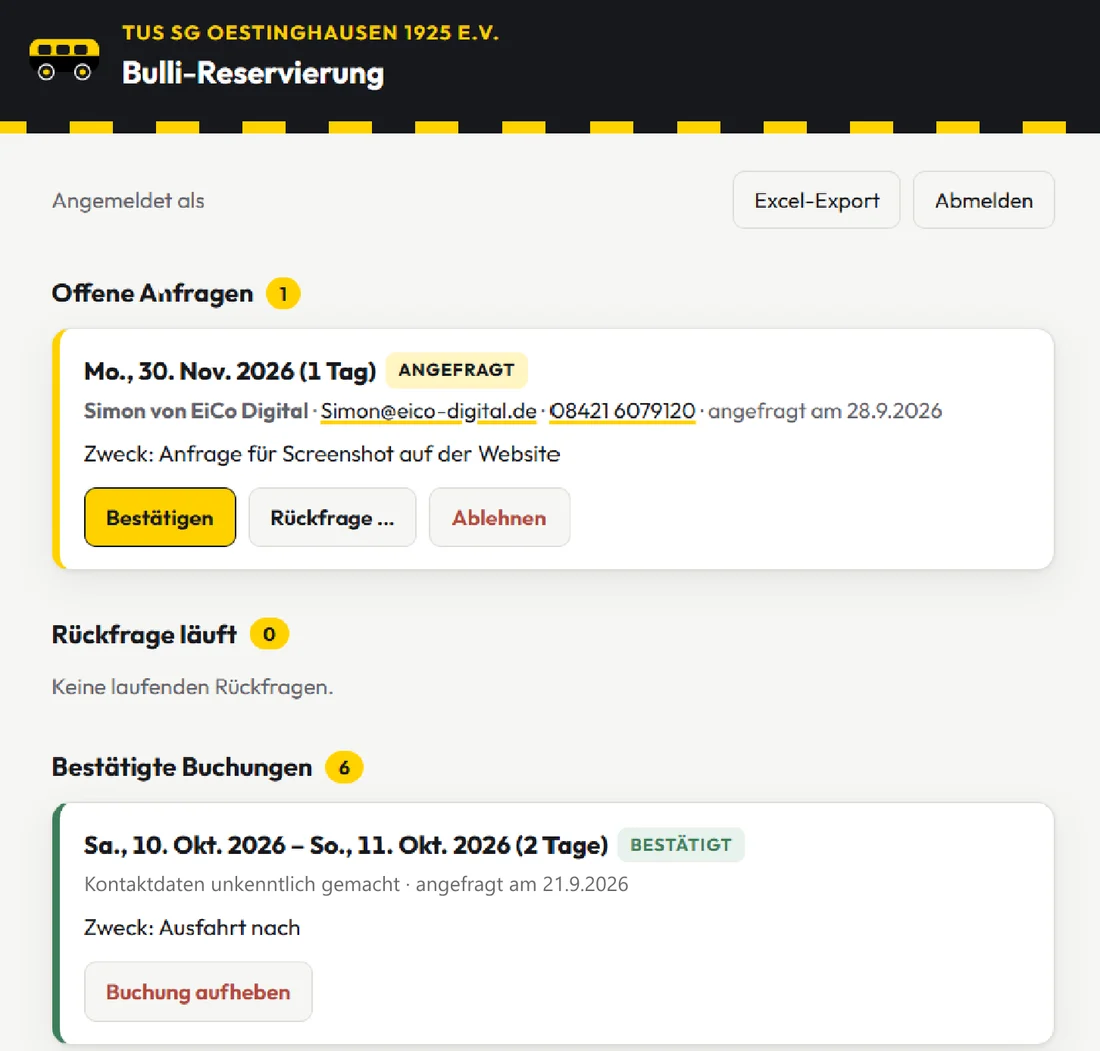Select the name Simon von EiCo Digital
The image size is (1100, 1051).
196,411
